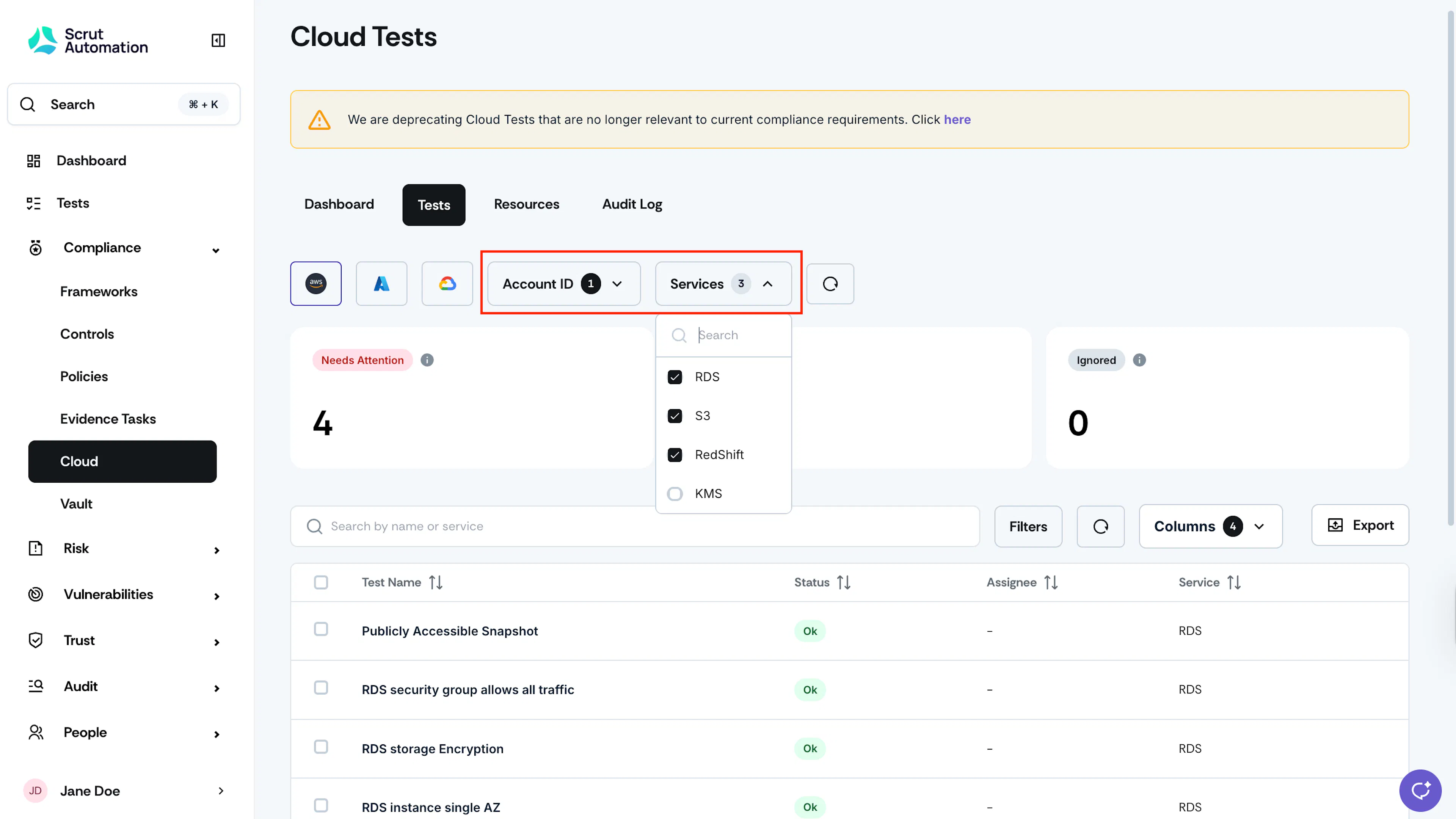Click info icon beside Ignored label
This screenshot has width=1456, height=819.
tap(1139, 360)
